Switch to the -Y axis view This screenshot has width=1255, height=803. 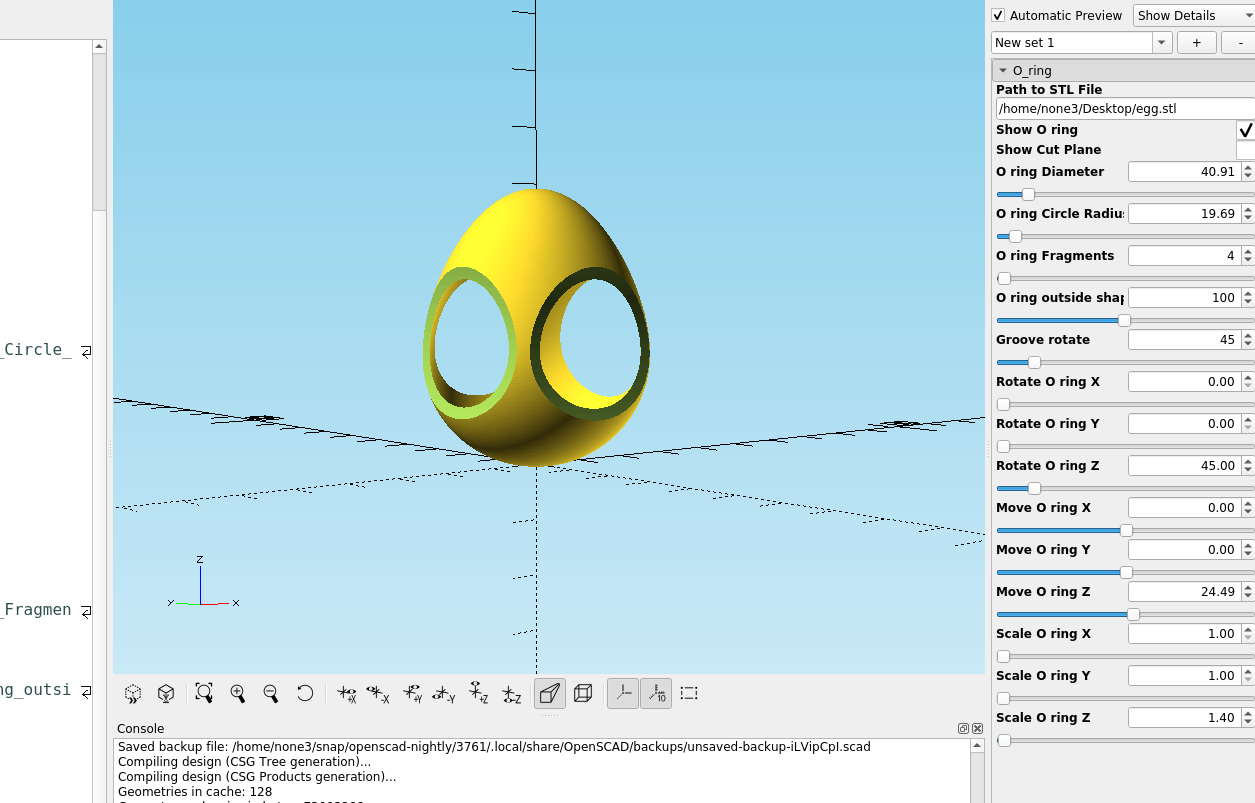pyautogui.click(x=444, y=693)
